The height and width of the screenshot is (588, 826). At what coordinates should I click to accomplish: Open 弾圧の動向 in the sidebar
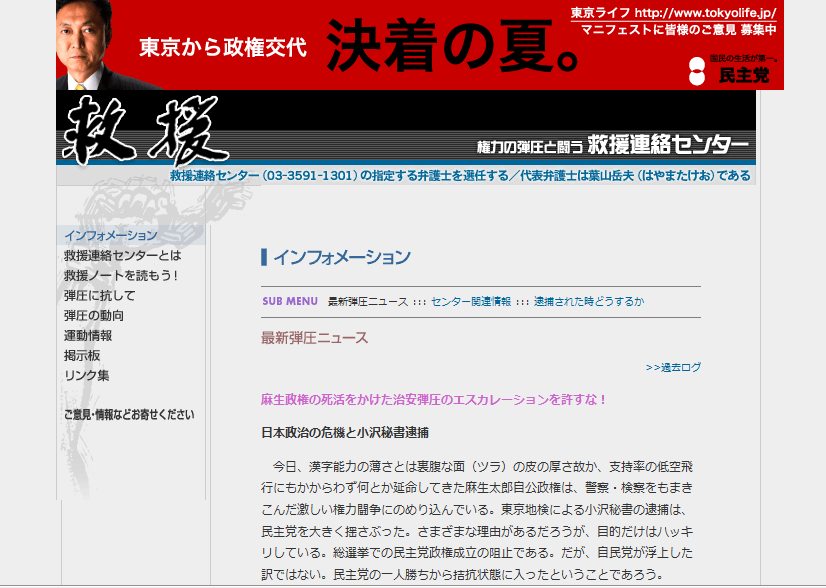coord(94,316)
